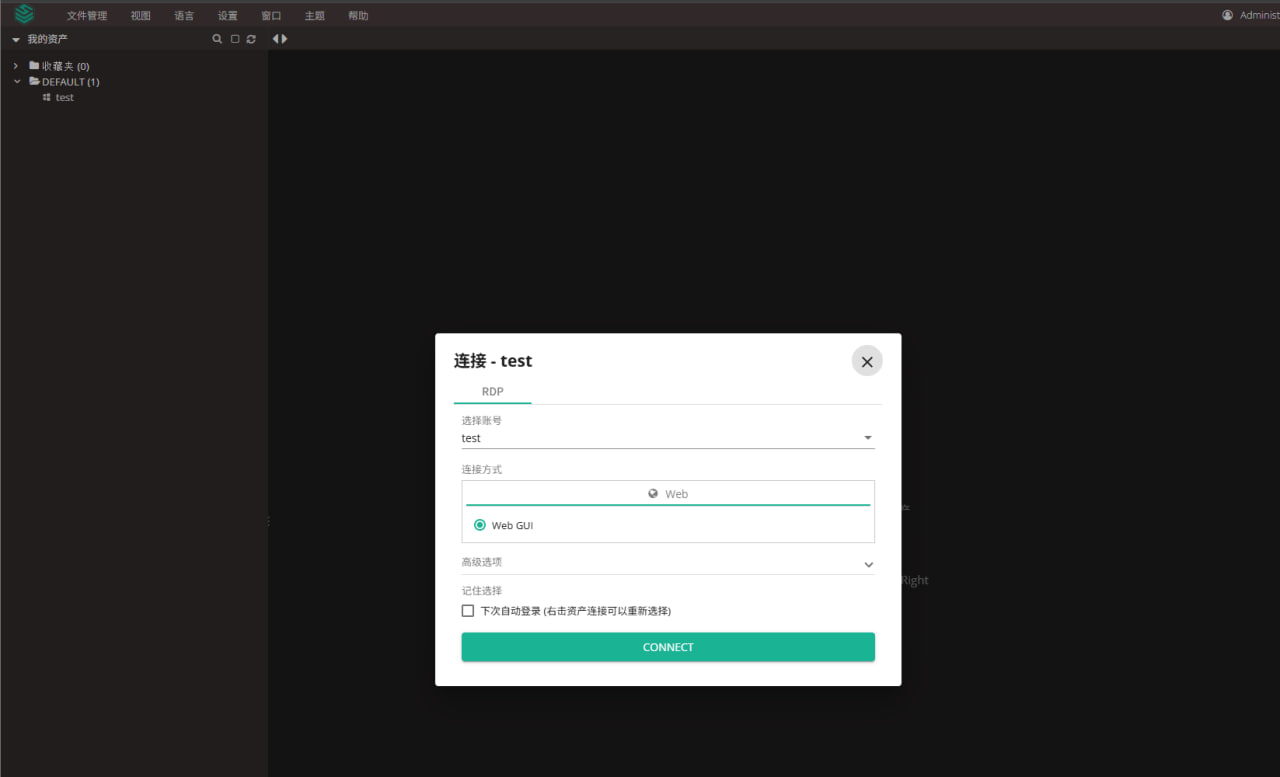Viewport: 1280px width, 777px height.
Task: Open the 窗口 menu
Action: click(271, 16)
